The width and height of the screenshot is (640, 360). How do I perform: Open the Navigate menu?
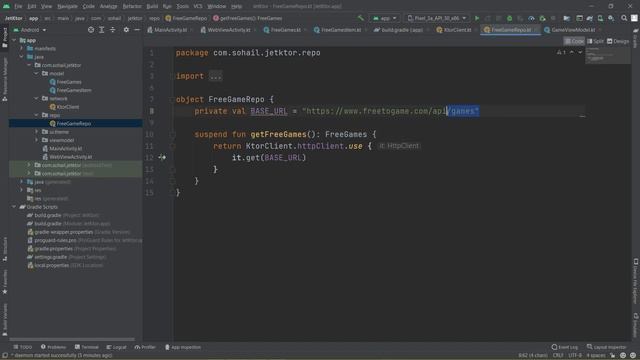pos(67,6)
